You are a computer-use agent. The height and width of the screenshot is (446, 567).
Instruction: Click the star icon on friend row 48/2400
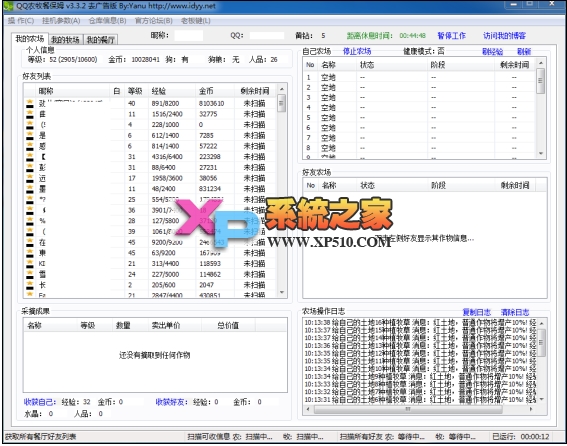[30, 189]
